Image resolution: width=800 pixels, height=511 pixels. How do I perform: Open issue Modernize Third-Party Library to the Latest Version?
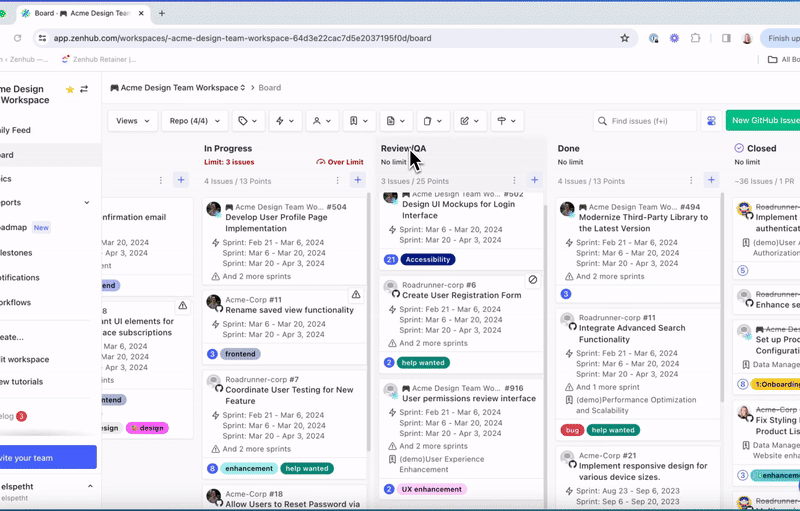(643, 223)
